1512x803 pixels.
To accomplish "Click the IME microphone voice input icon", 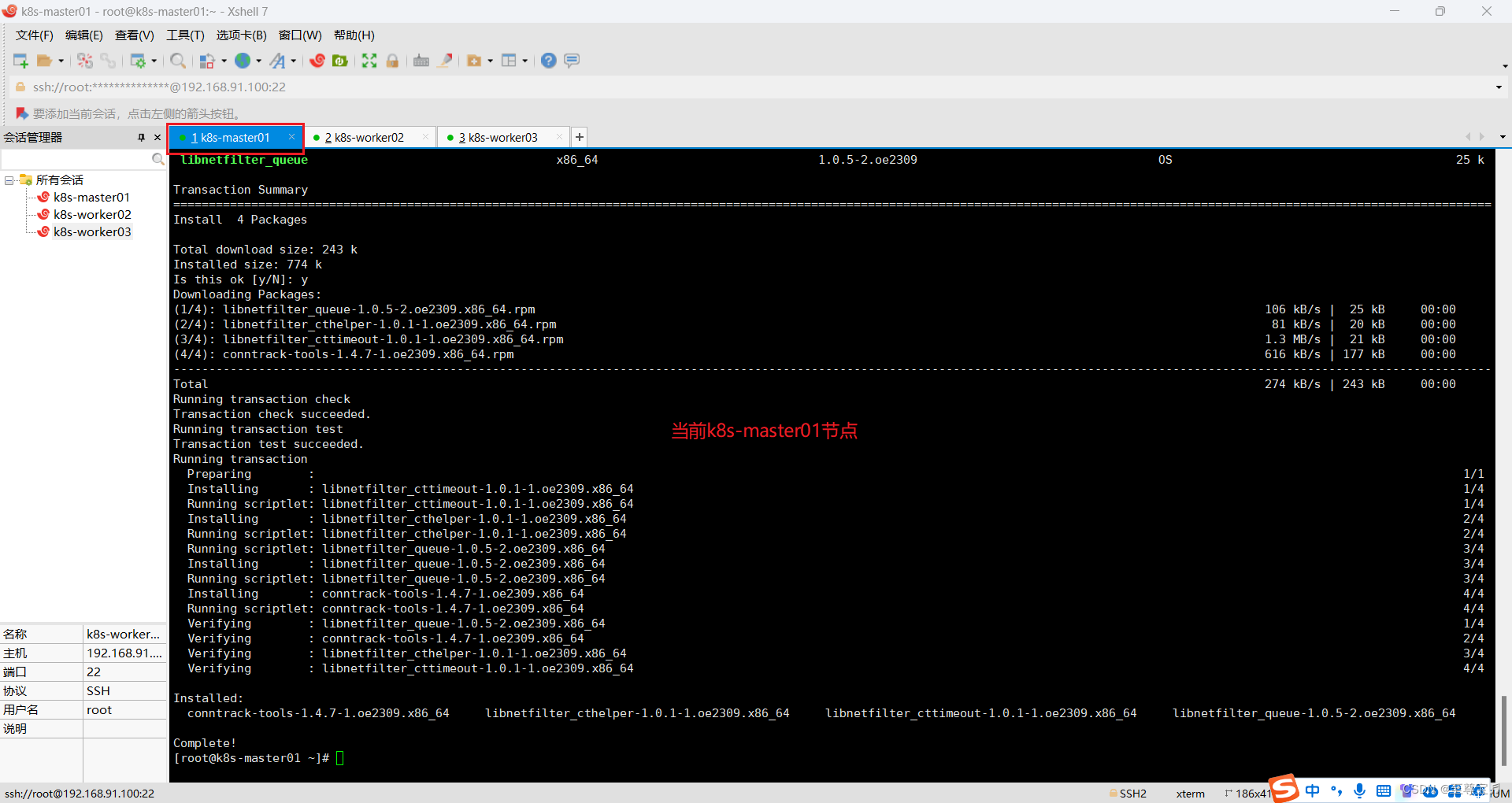I will (1360, 790).
